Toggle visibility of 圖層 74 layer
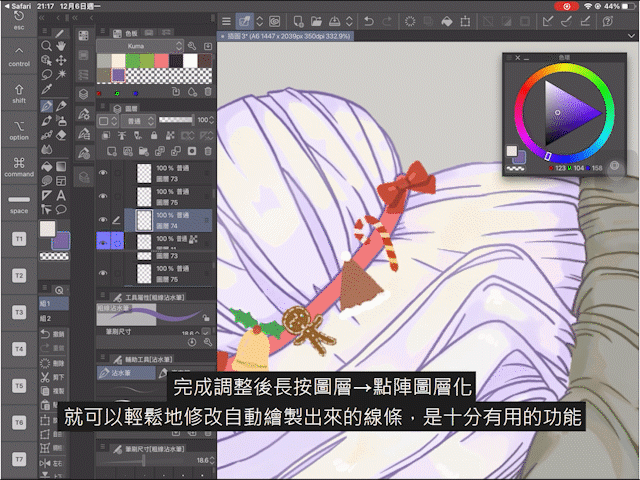 point(103,220)
